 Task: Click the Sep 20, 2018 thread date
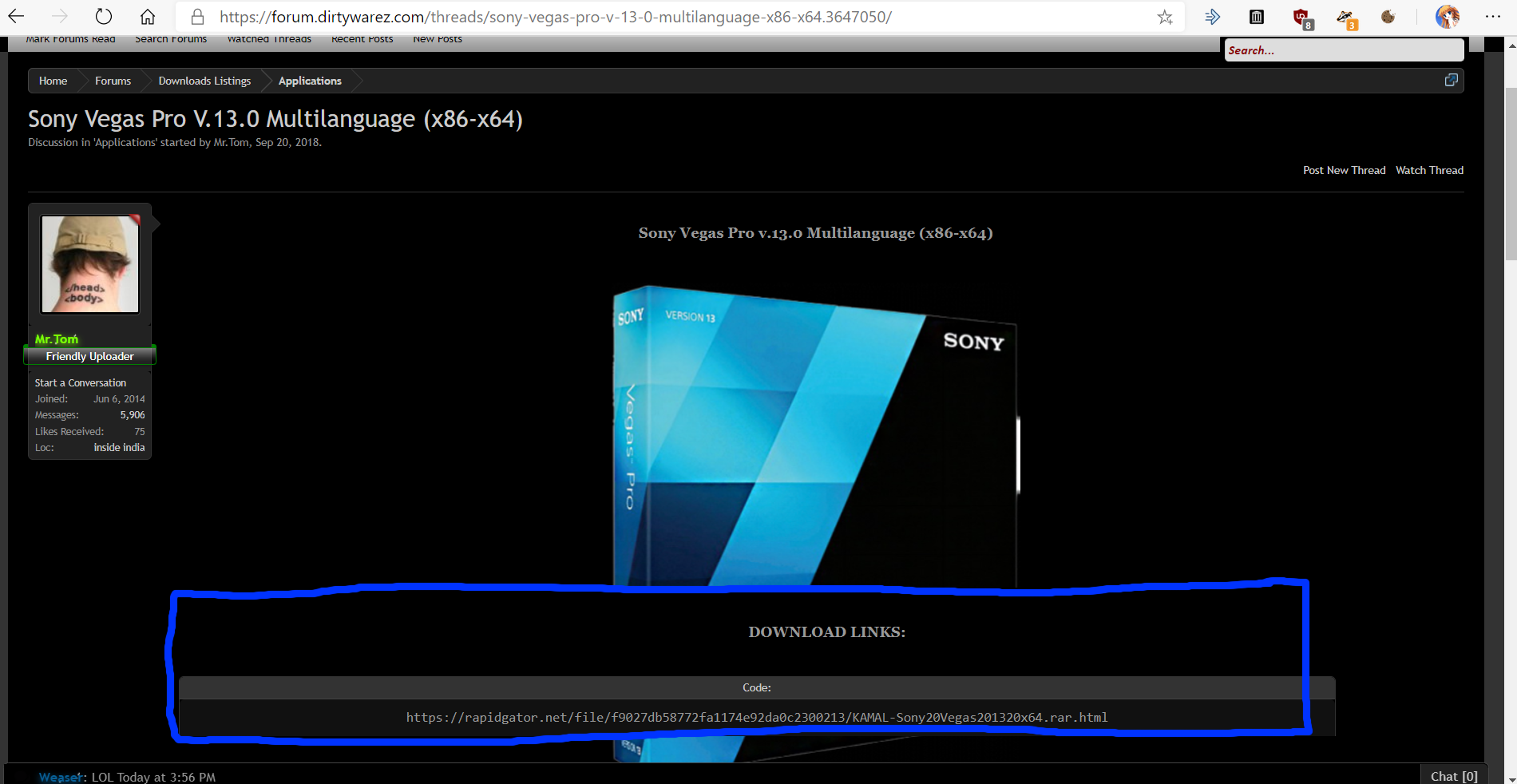[x=287, y=142]
